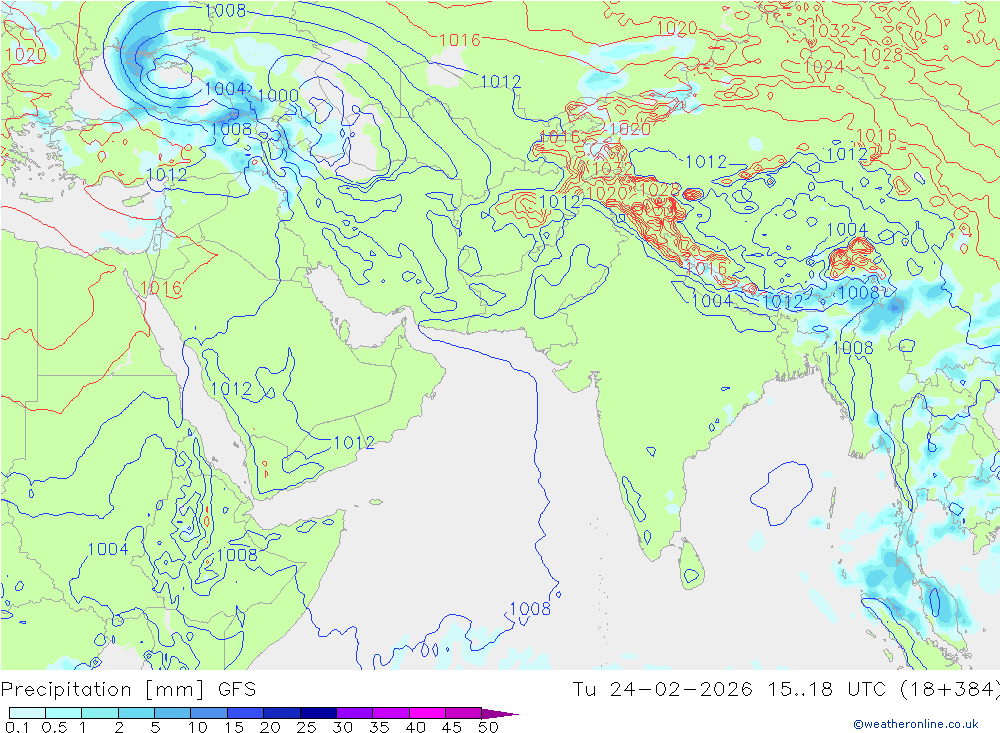Image resolution: width=1000 pixels, height=733 pixels.
Task: Click the weatheronline.co.uk copyright link
Action: click(916, 723)
